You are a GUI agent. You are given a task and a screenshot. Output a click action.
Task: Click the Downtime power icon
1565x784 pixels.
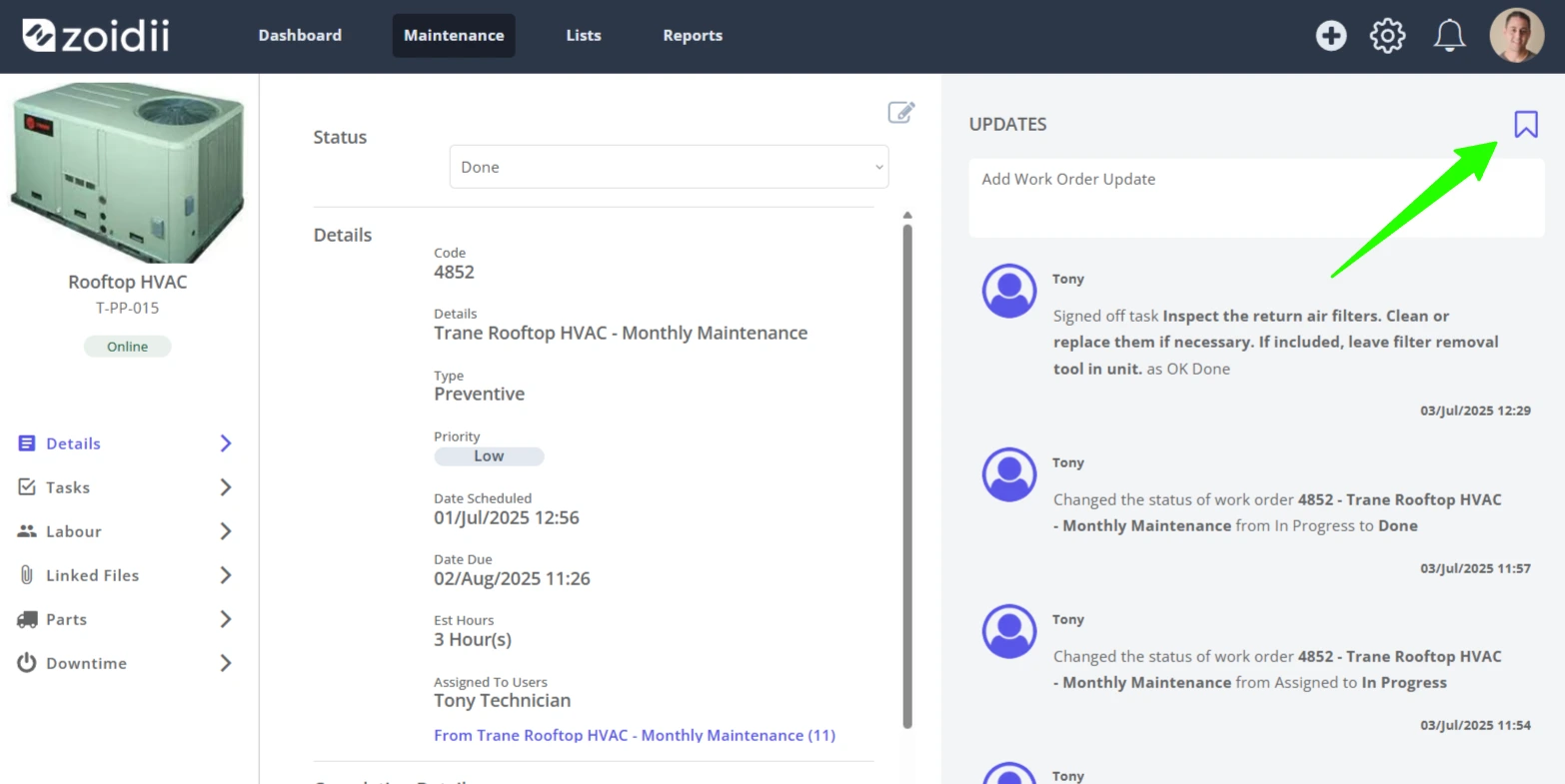27,663
